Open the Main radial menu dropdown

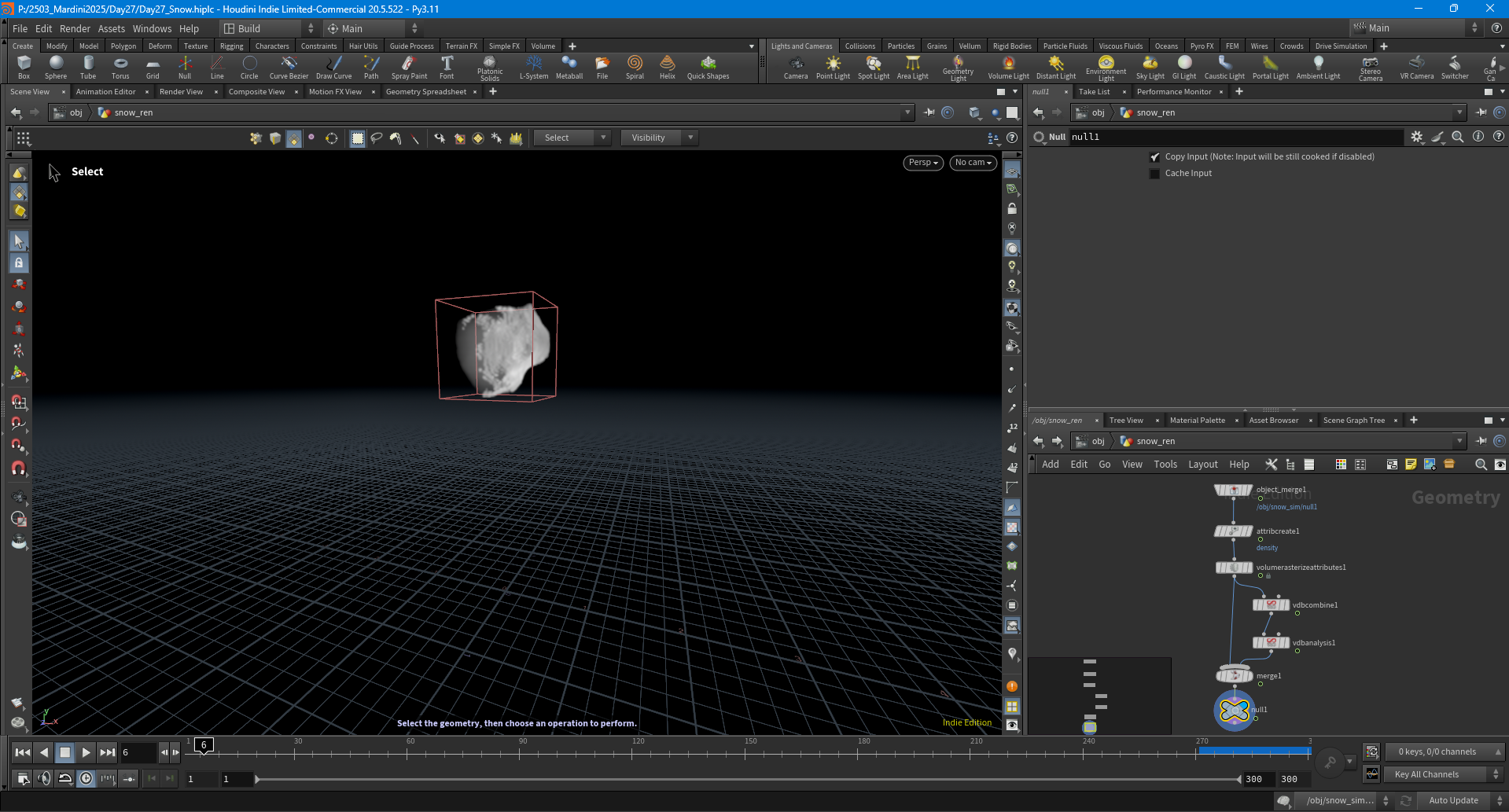[x=373, y=28]
